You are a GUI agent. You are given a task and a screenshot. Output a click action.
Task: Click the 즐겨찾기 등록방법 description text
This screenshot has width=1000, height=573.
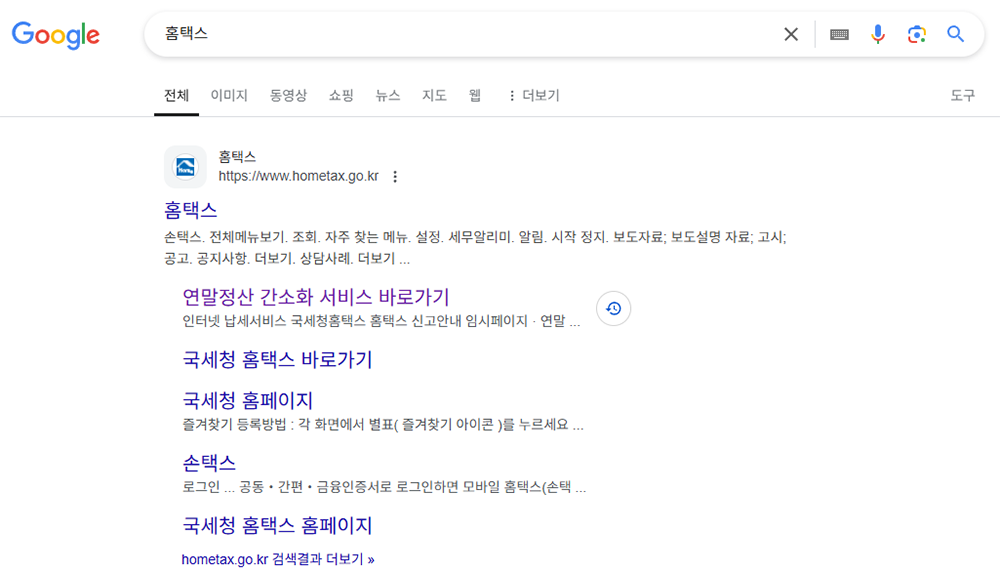[383, 425]
